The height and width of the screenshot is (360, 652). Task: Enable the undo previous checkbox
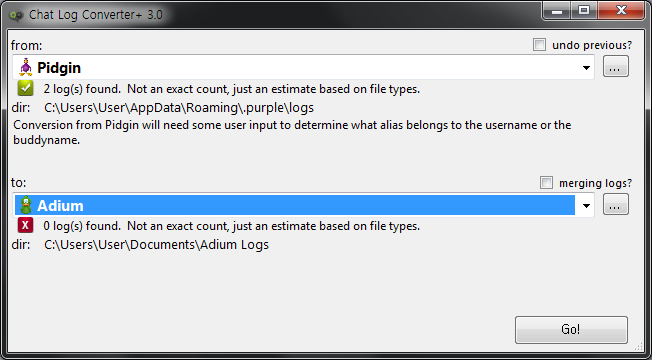tap(539, 44)
